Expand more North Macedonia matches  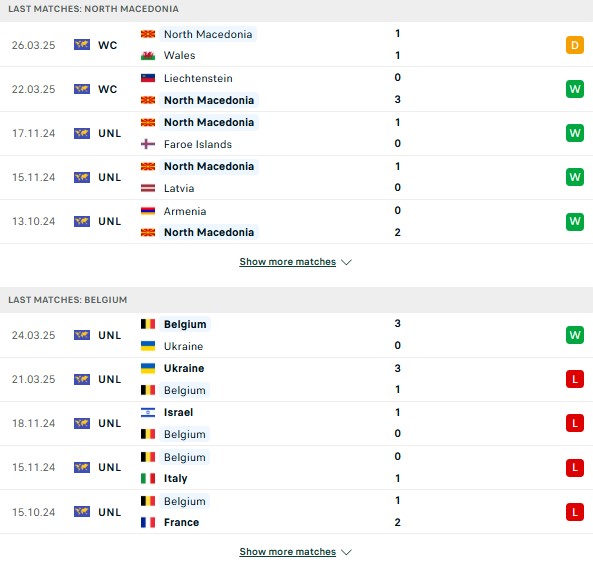pos(287,262)
